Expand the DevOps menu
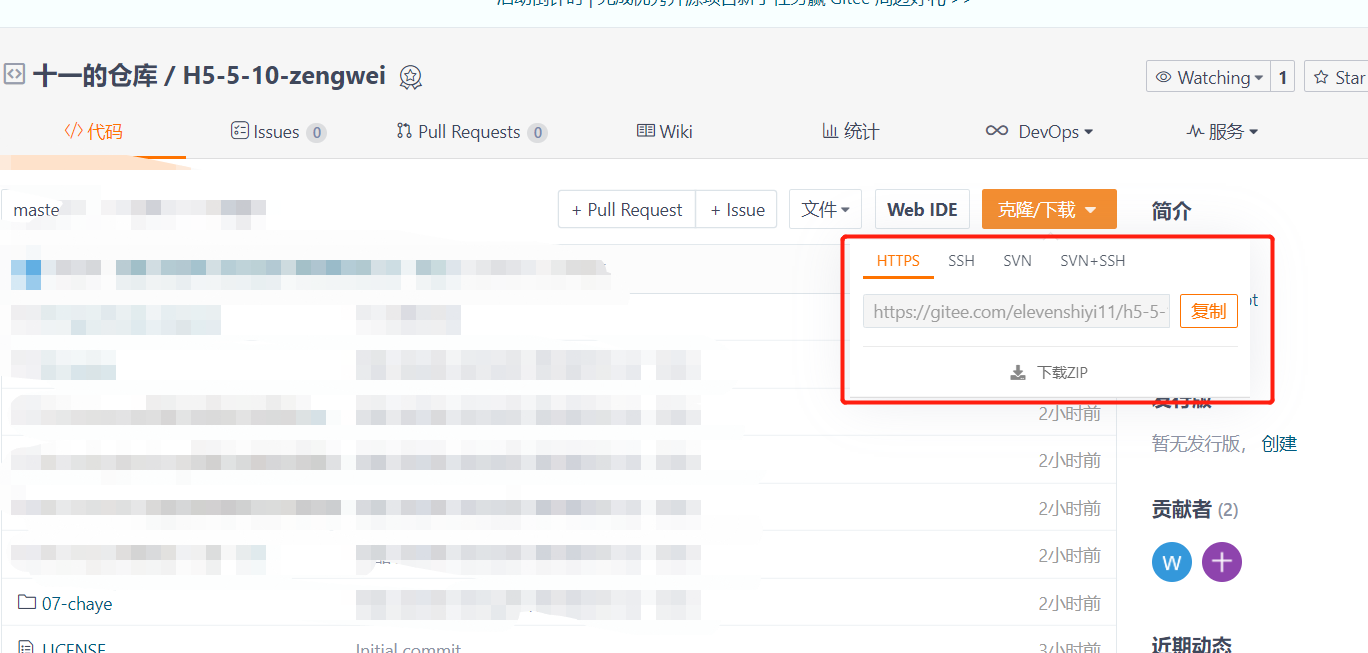1368x653 pixels. pyautogui.click(x=1039, y=131)
